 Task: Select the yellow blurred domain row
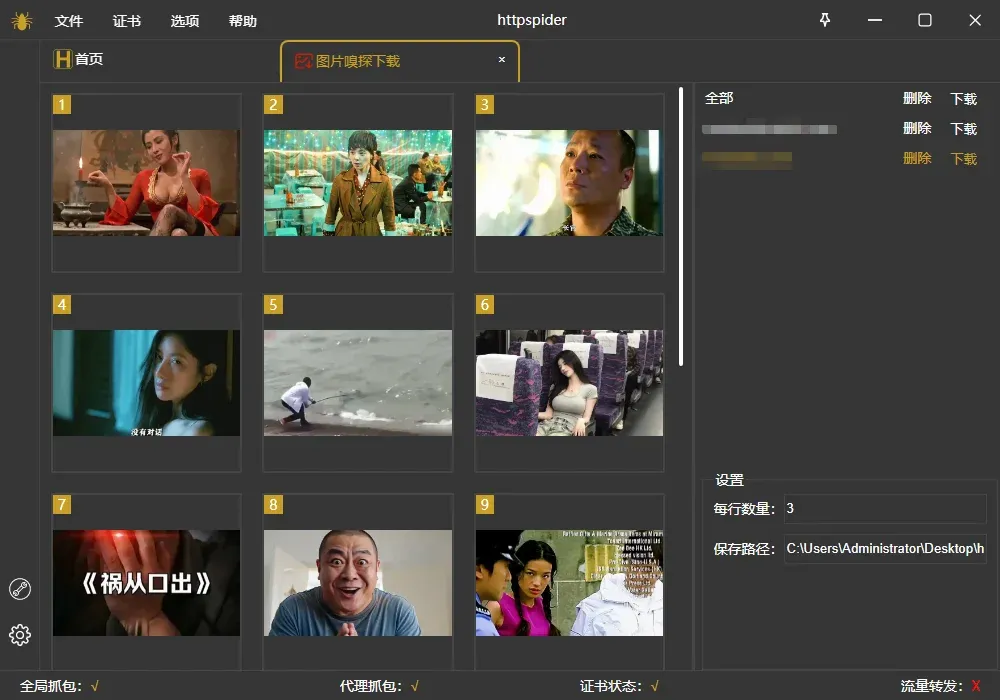(x=747, y=158)
